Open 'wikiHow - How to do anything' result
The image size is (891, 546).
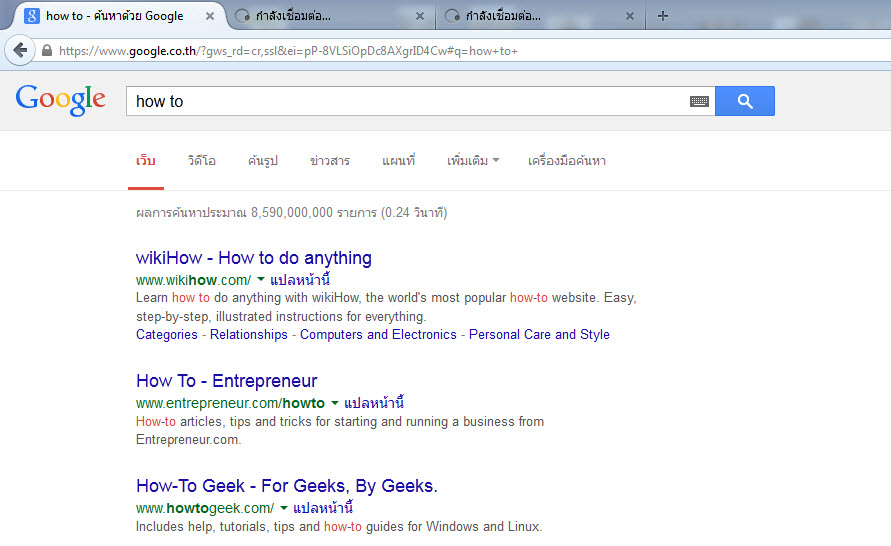pos(253,258)
